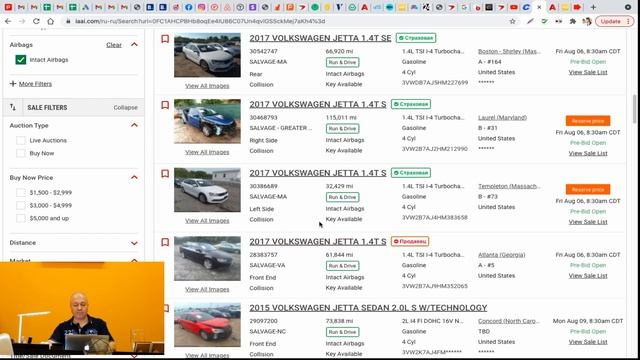Clear the Airbags filter
Image resolution: width=640 pixels, height=360 pixels.
pos(114,45)
